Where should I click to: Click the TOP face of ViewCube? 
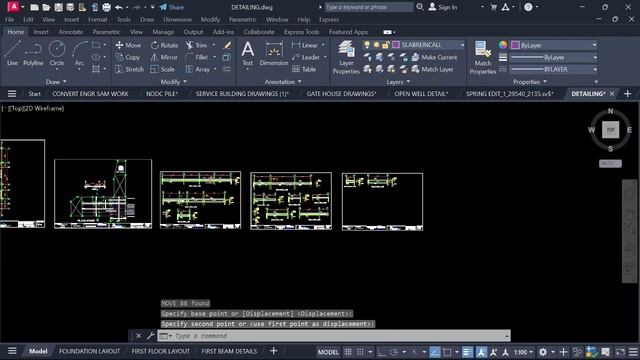point(610,130)
